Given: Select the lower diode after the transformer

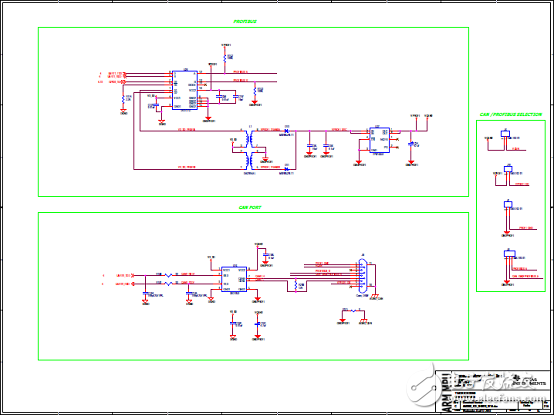Looking at the screenshot, I should click(287, 170).
